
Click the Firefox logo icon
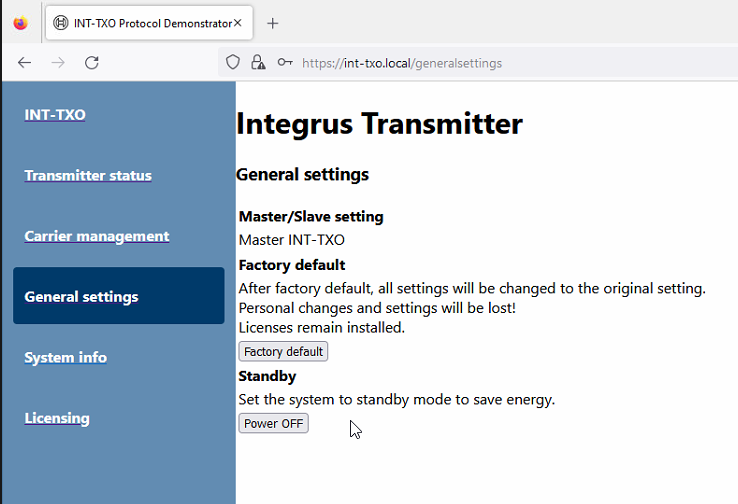tap(20, 23)
